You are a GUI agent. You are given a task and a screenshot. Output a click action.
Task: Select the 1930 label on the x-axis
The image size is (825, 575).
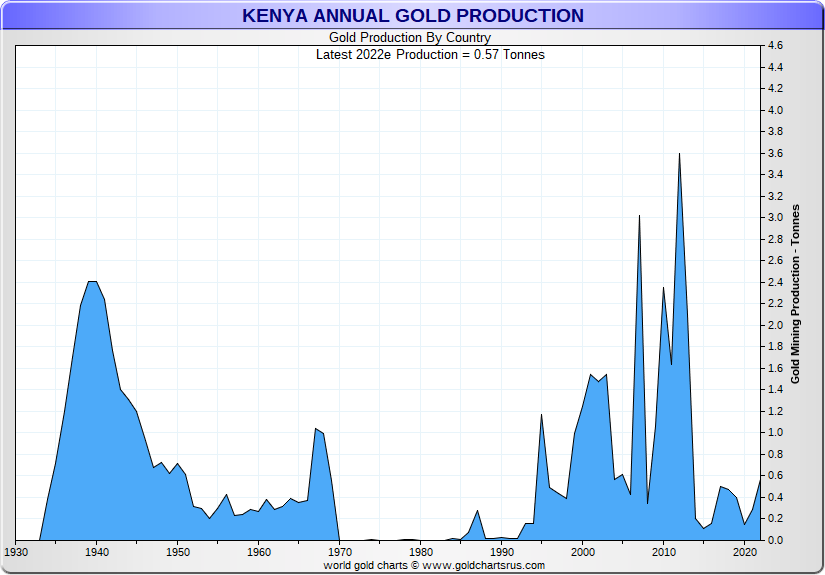pyautogui.click(x=16, y=551)
